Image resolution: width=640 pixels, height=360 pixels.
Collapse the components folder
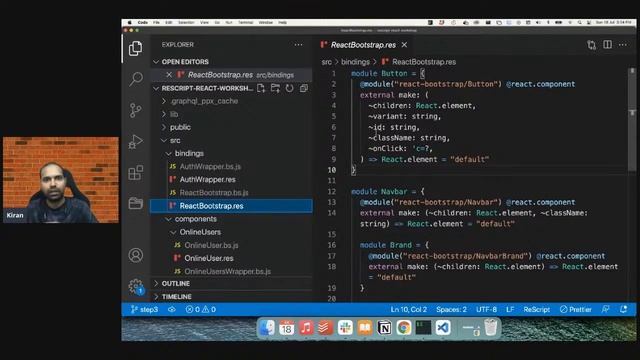[x=191, y=219]
